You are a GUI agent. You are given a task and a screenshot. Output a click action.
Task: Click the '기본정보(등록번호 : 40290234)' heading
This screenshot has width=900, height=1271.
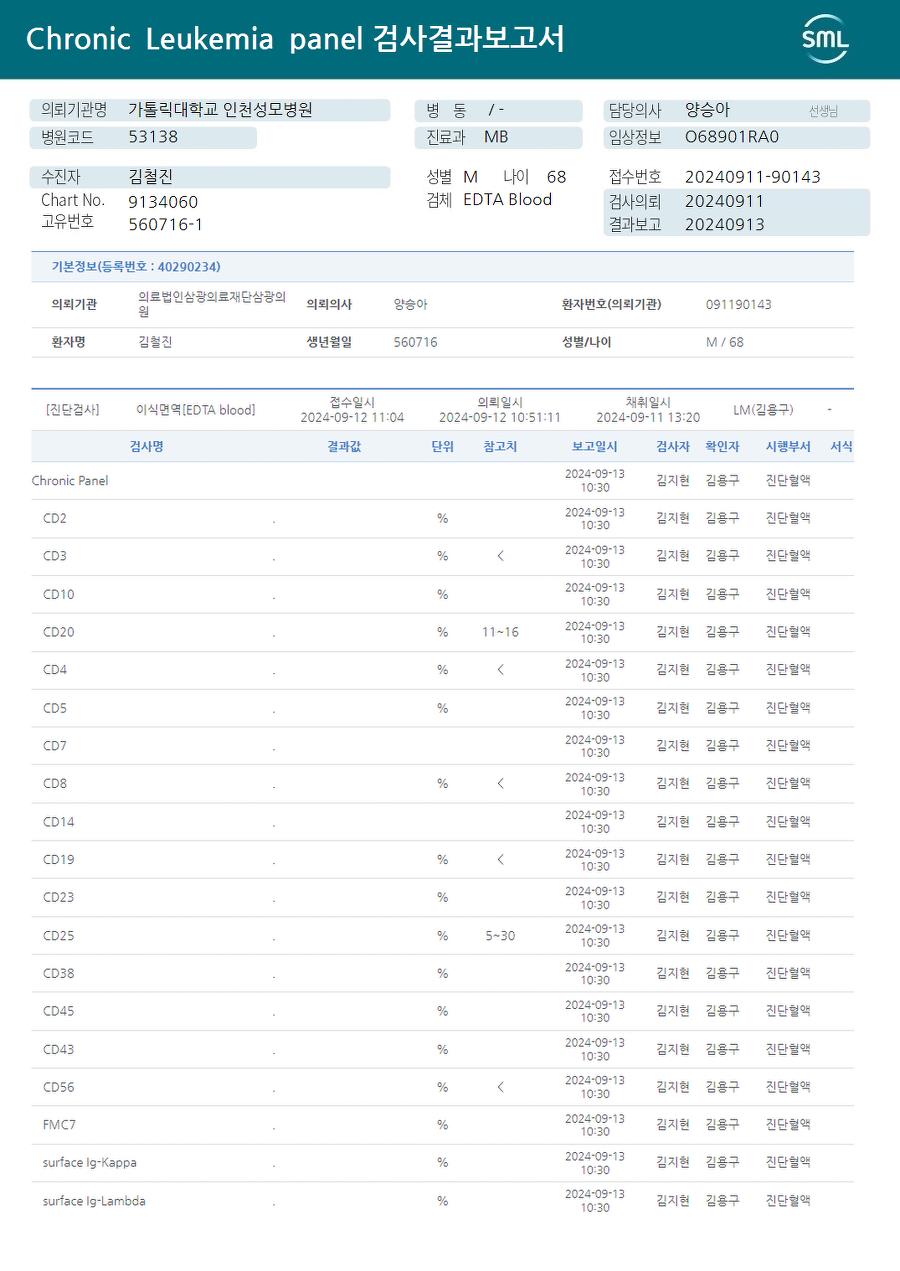click(x=136, y=267)
